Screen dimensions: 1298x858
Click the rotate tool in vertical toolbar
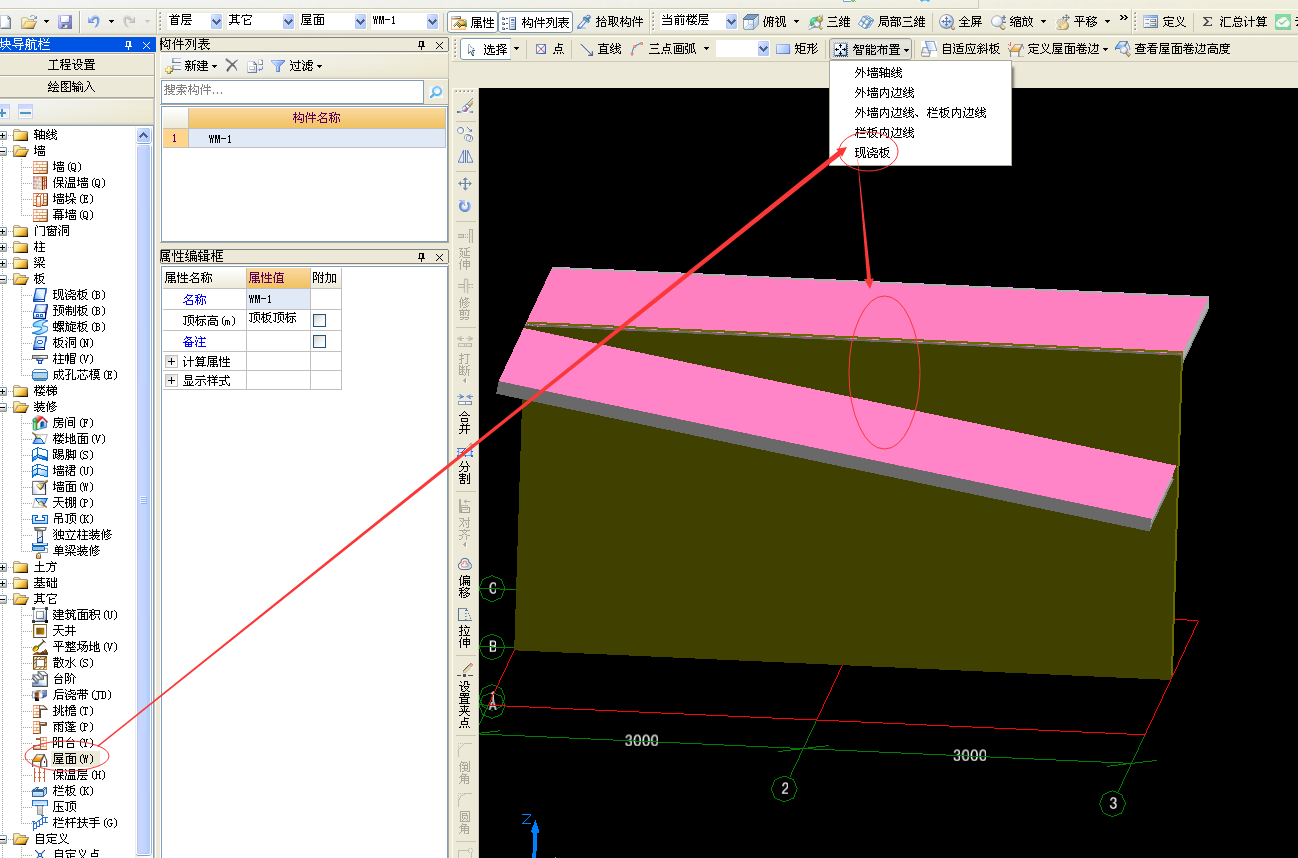coord(465,206)
